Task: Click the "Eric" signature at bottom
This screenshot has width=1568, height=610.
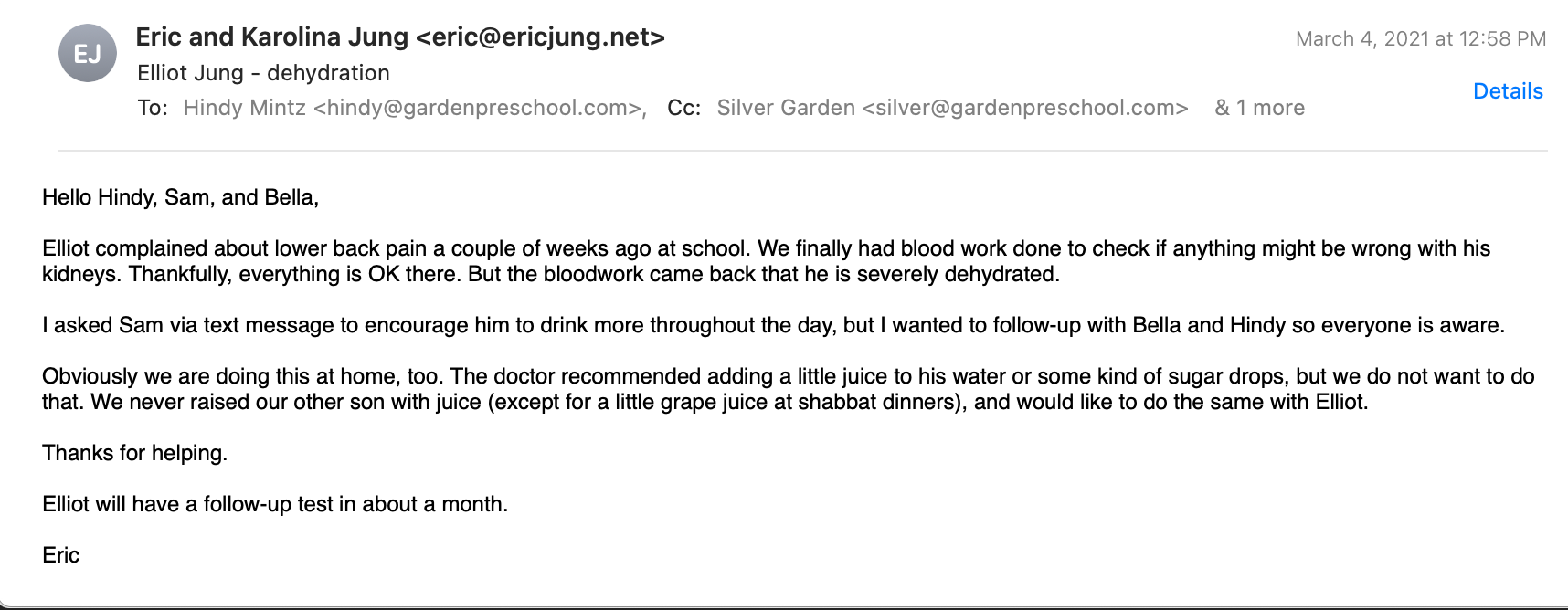Action: coord(60,555)
